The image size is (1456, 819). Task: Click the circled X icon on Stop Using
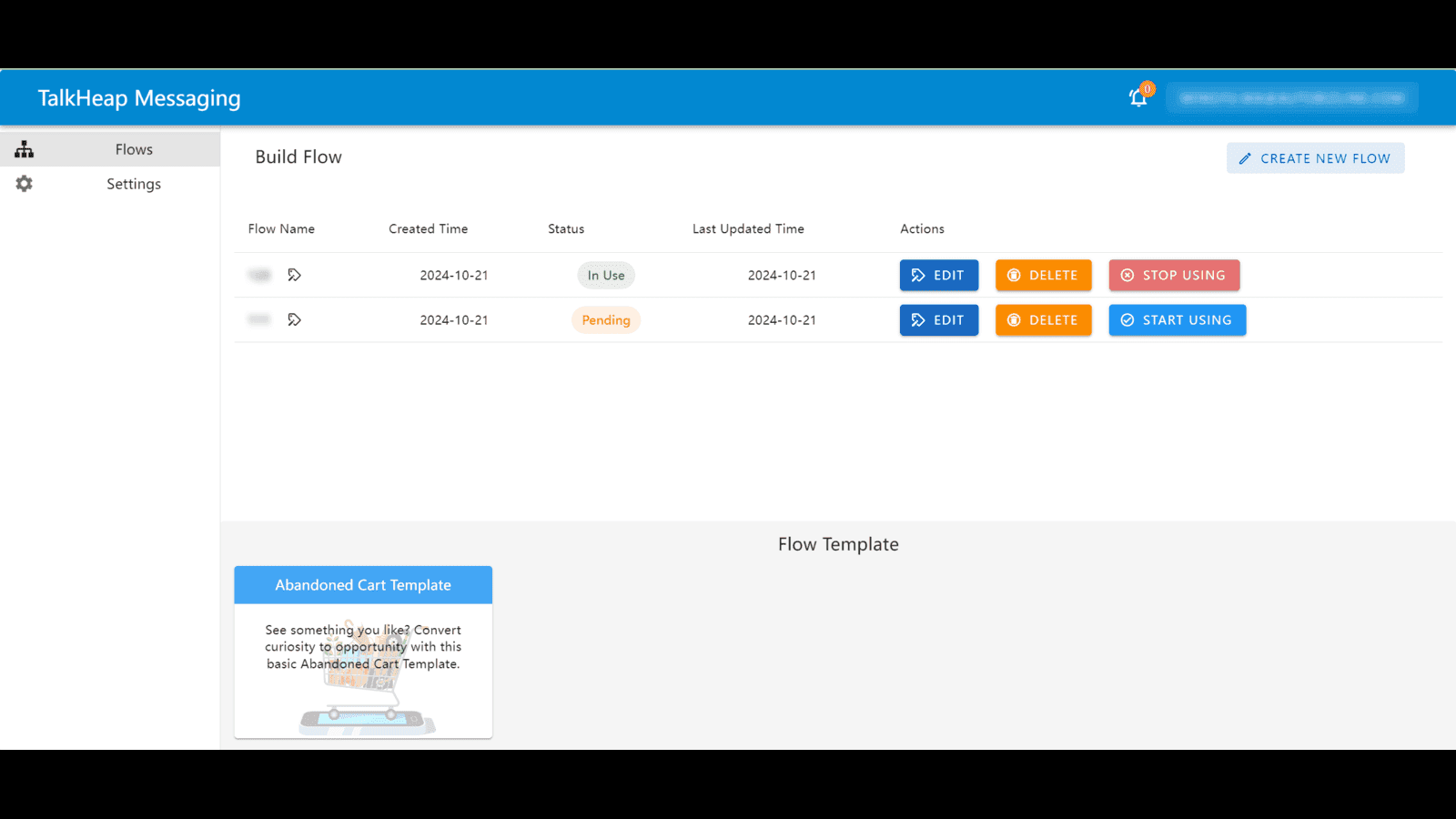point(1127,276)
